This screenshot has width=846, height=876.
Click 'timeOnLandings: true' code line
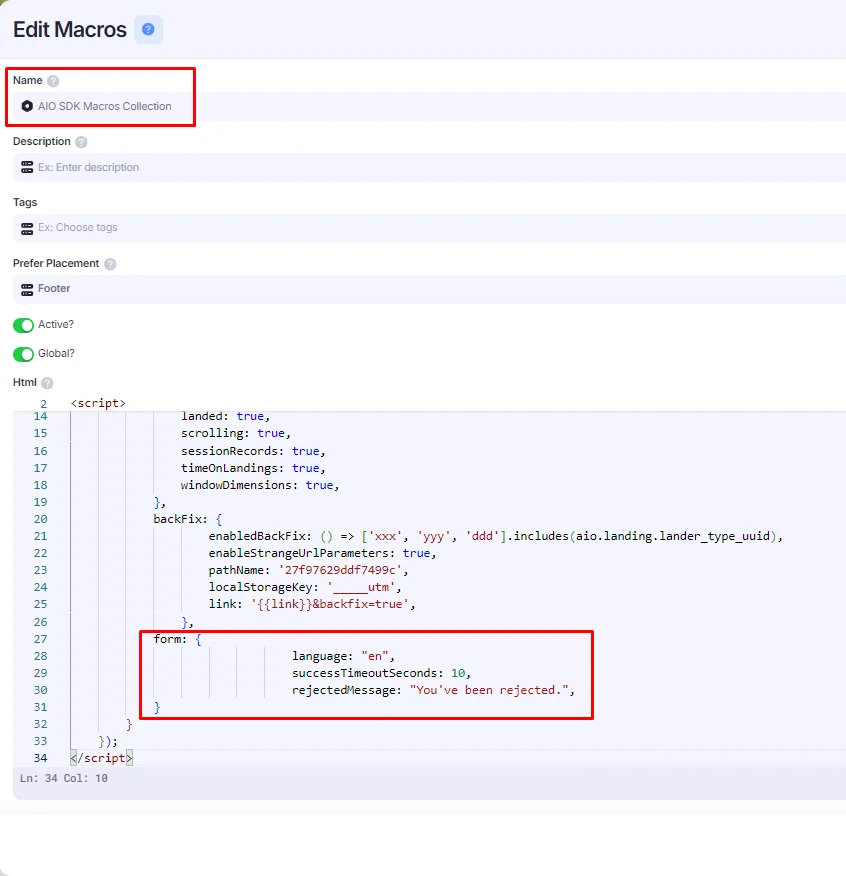[x=253, y=468]
